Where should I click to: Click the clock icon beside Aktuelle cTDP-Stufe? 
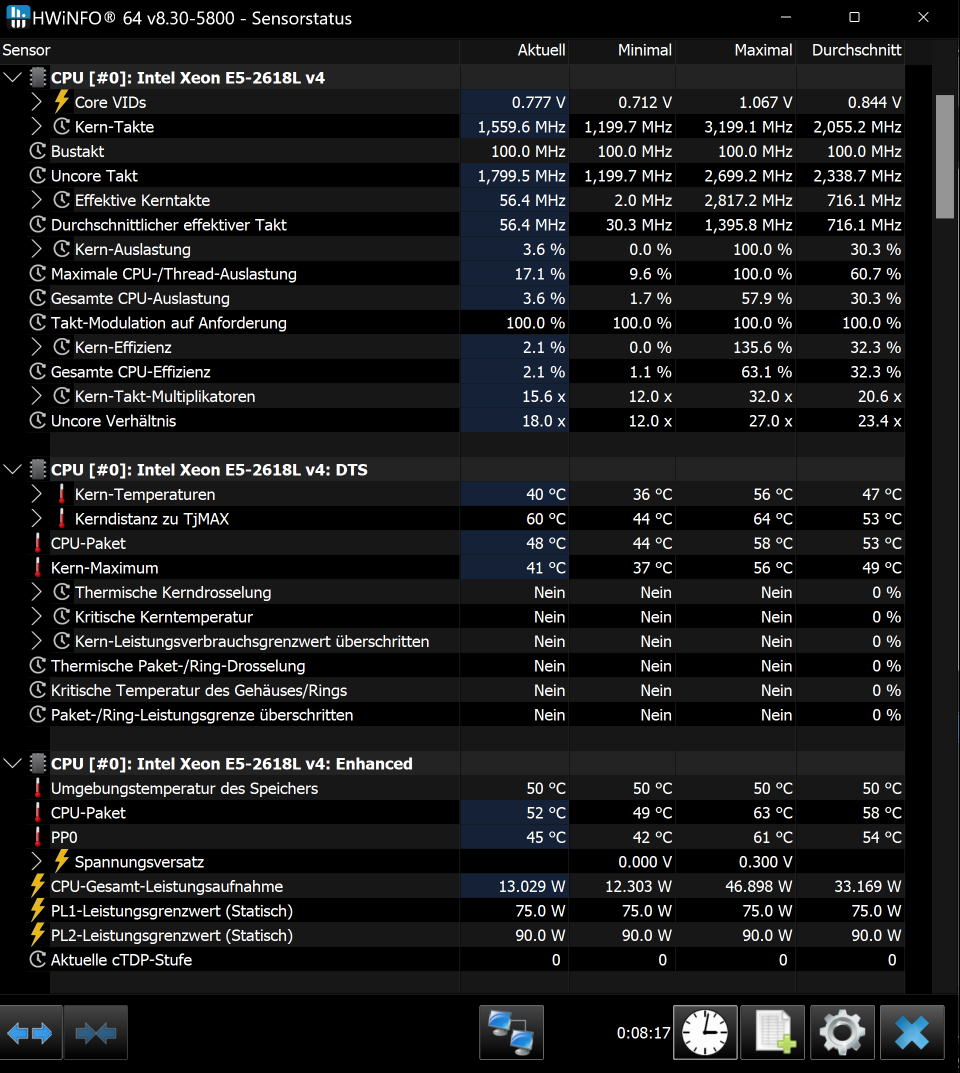click(x=38, y=959)
